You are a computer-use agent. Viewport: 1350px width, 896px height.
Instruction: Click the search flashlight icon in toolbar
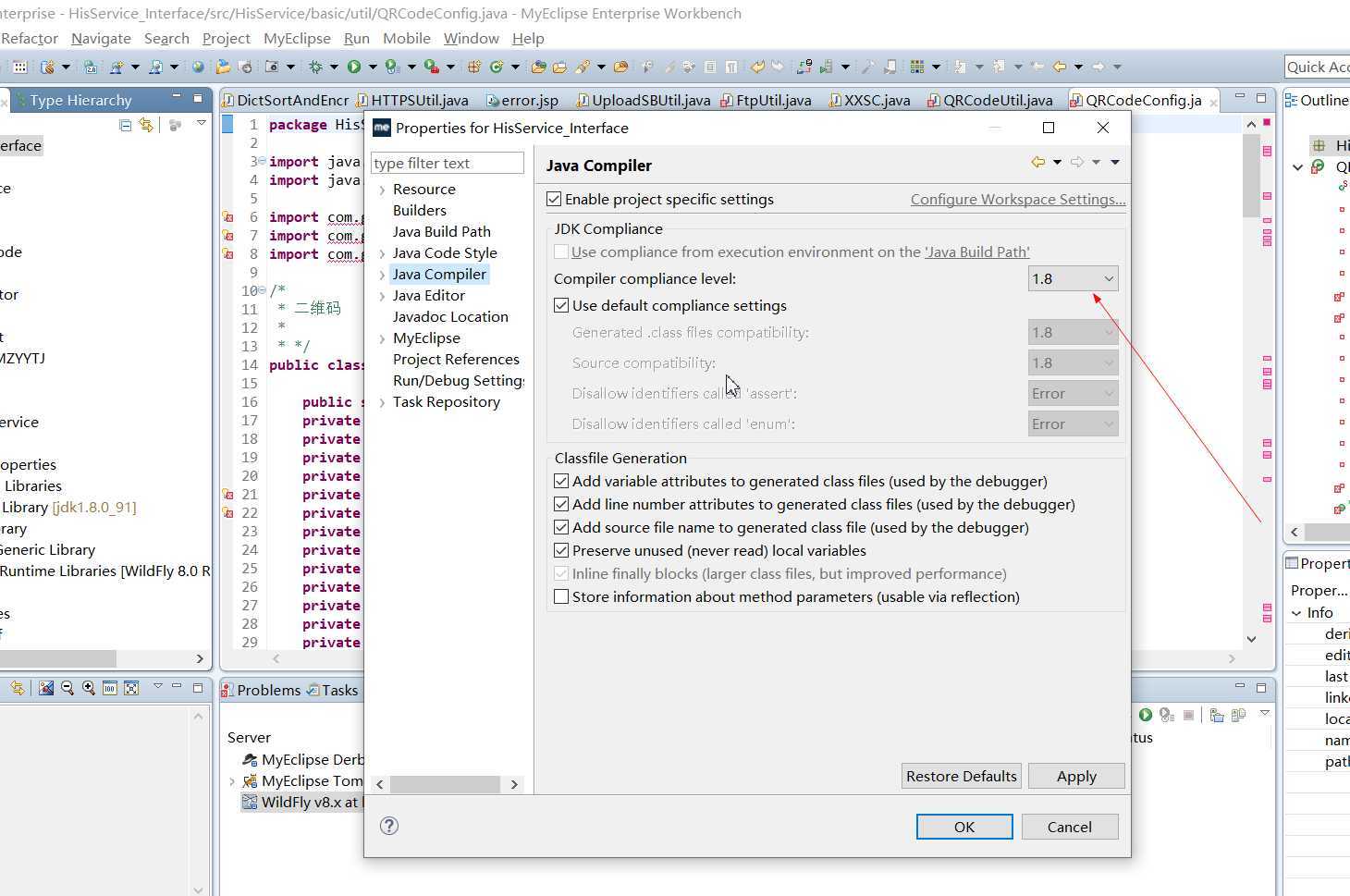tap(582, 67)
